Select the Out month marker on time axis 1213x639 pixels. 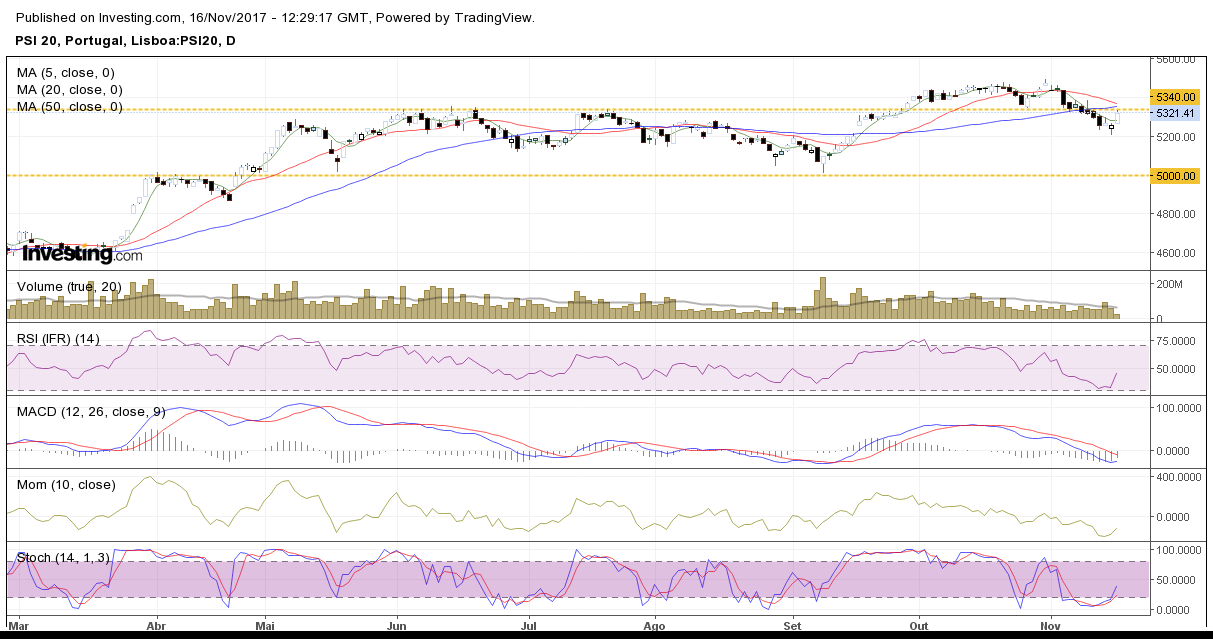[920, 625]
